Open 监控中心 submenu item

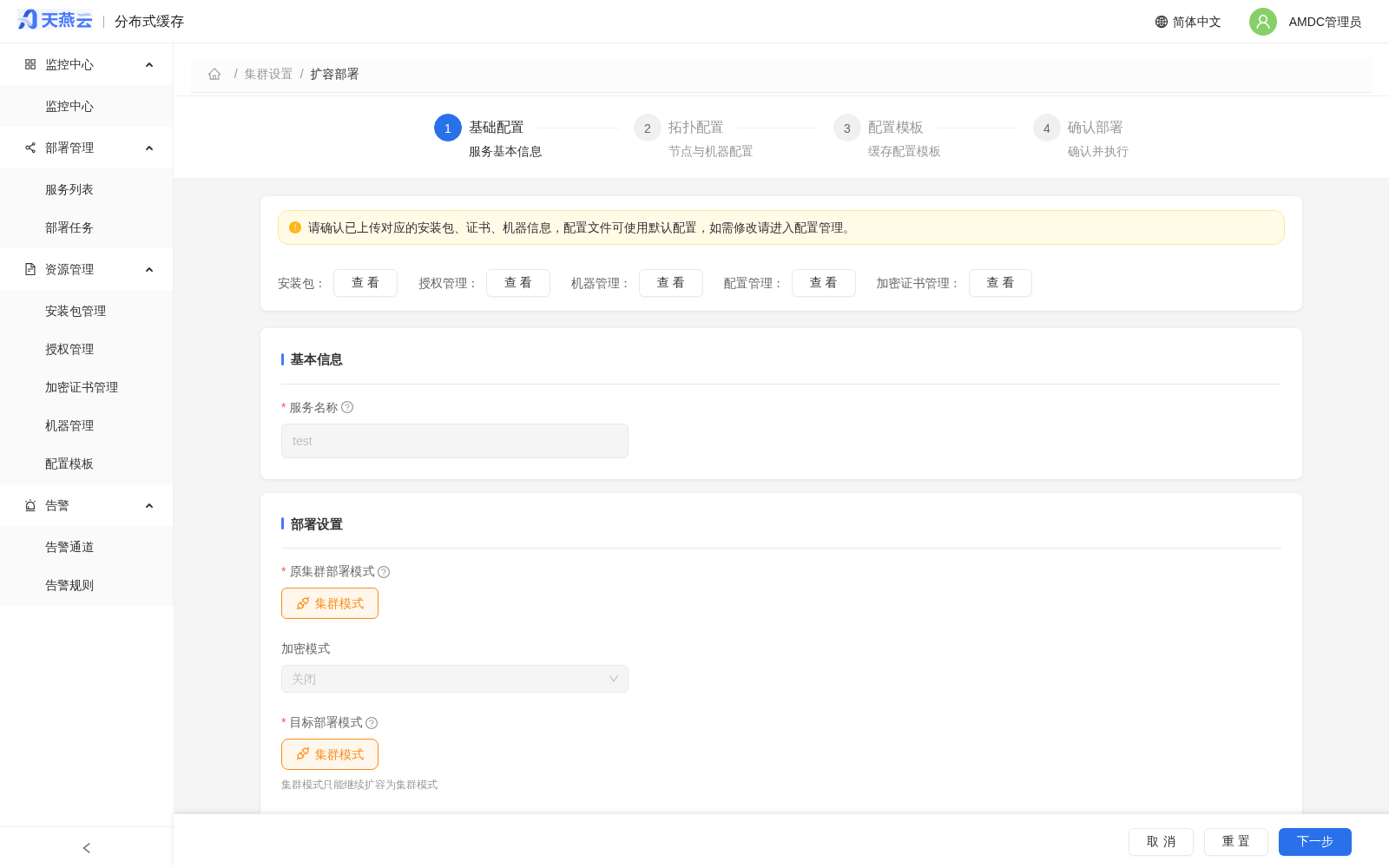87,106
